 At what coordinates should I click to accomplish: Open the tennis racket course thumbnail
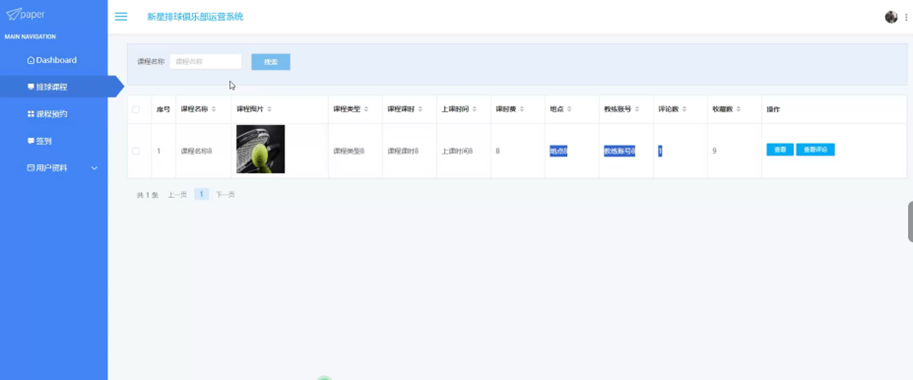pos(260,149)
